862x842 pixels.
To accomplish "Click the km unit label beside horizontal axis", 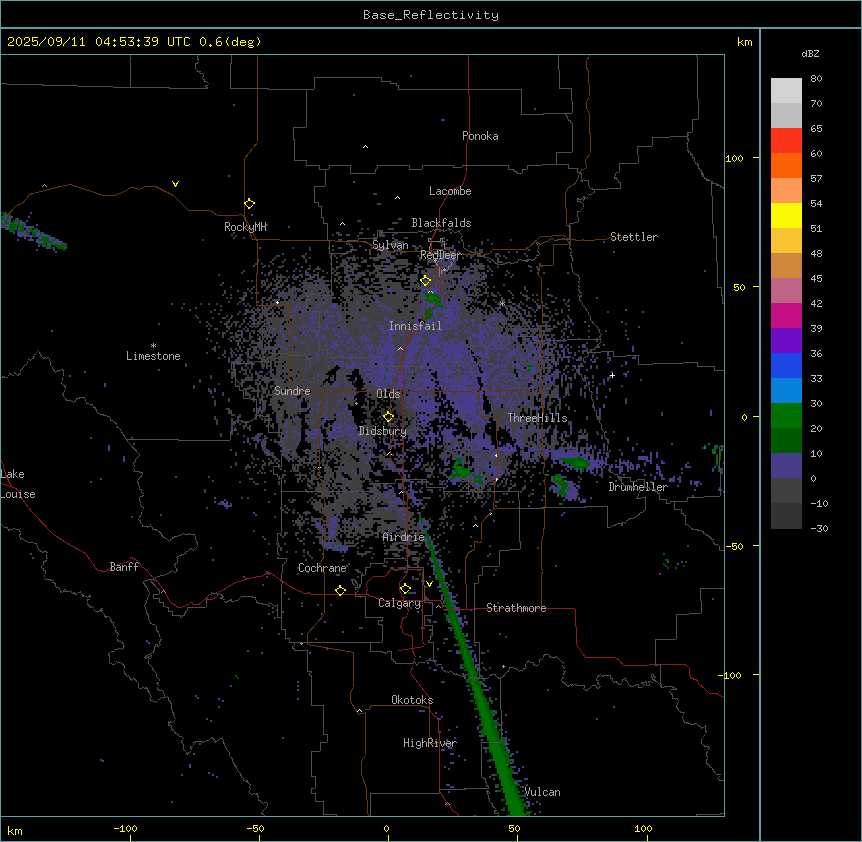I will click(x=15, y=831).
